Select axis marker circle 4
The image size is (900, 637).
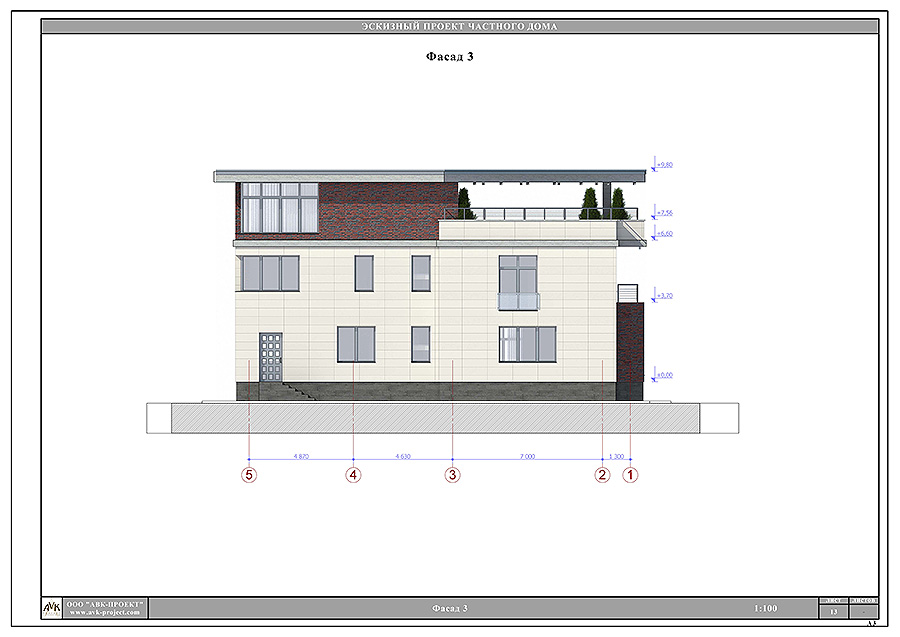tap(354, 475)
